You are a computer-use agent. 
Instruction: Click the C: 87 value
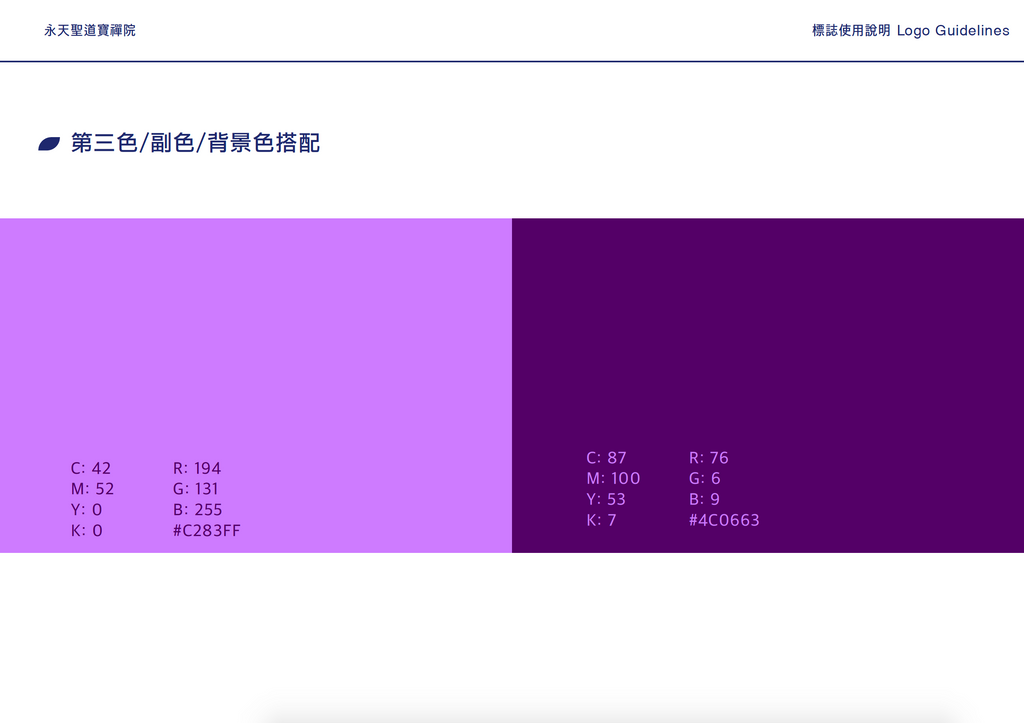(x=607, y=458)
